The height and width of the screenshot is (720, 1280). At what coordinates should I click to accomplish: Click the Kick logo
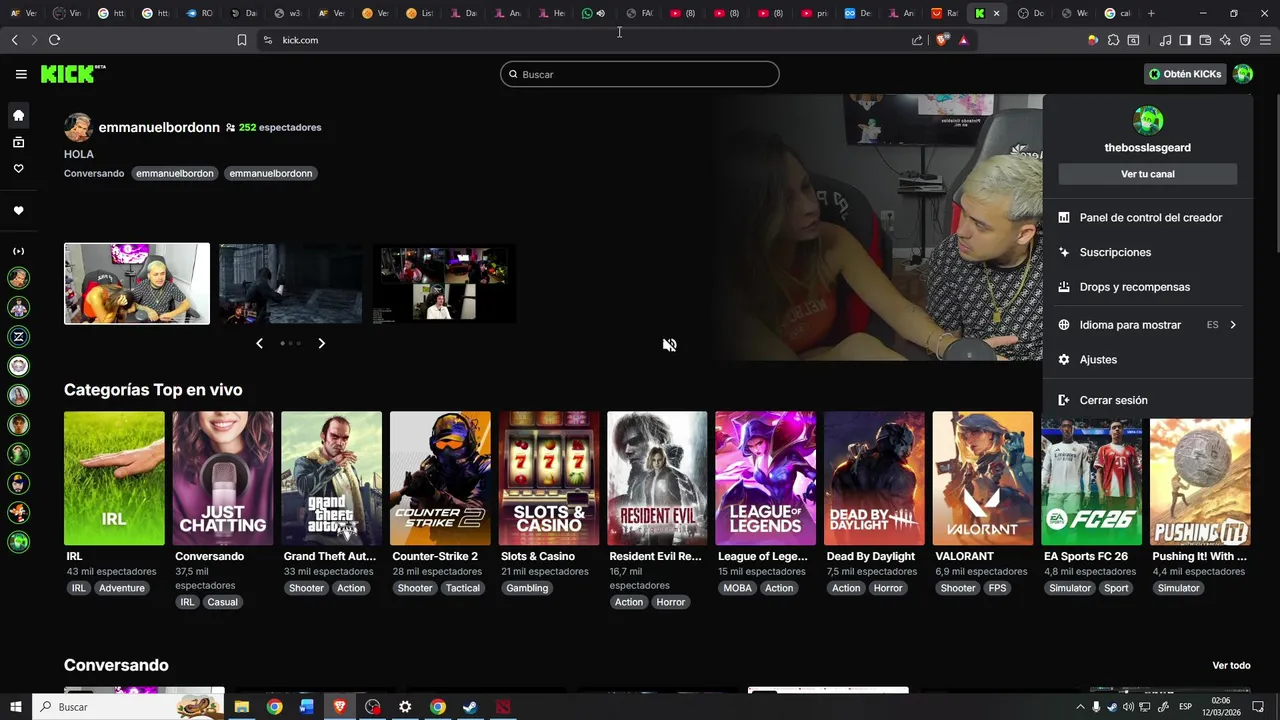point(73,74)
